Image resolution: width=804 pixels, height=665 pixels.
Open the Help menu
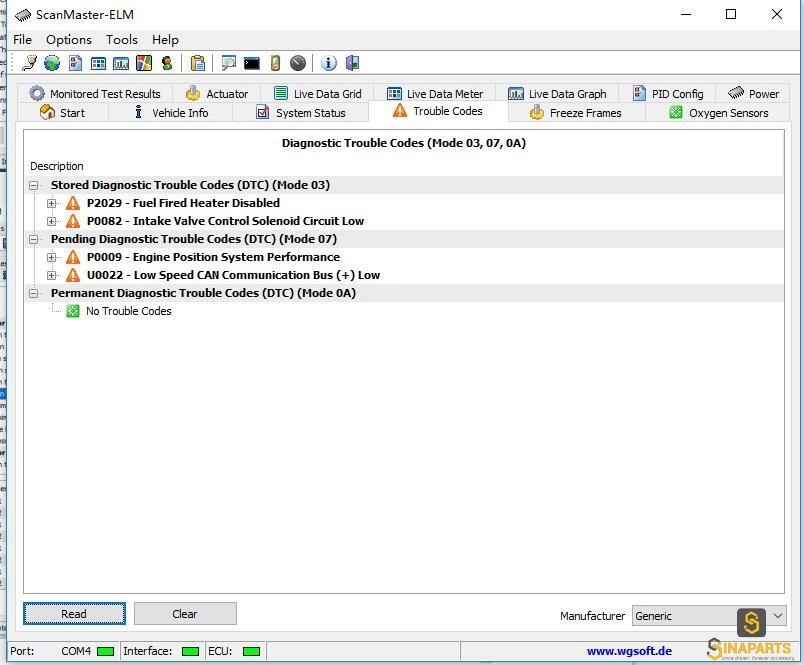(x=165, y=39)
